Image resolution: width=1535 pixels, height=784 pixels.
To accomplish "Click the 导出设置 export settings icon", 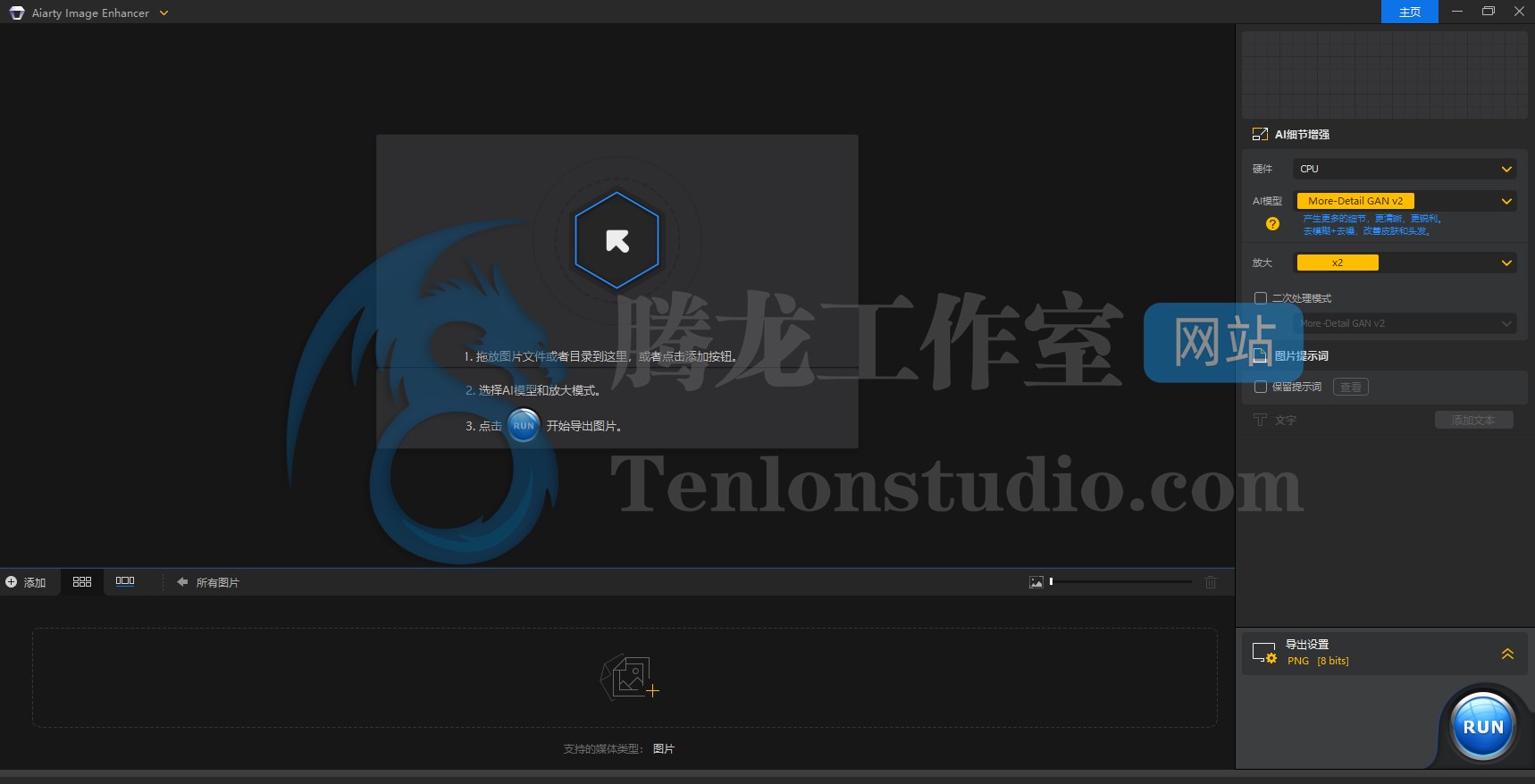I will point(1264,653).
